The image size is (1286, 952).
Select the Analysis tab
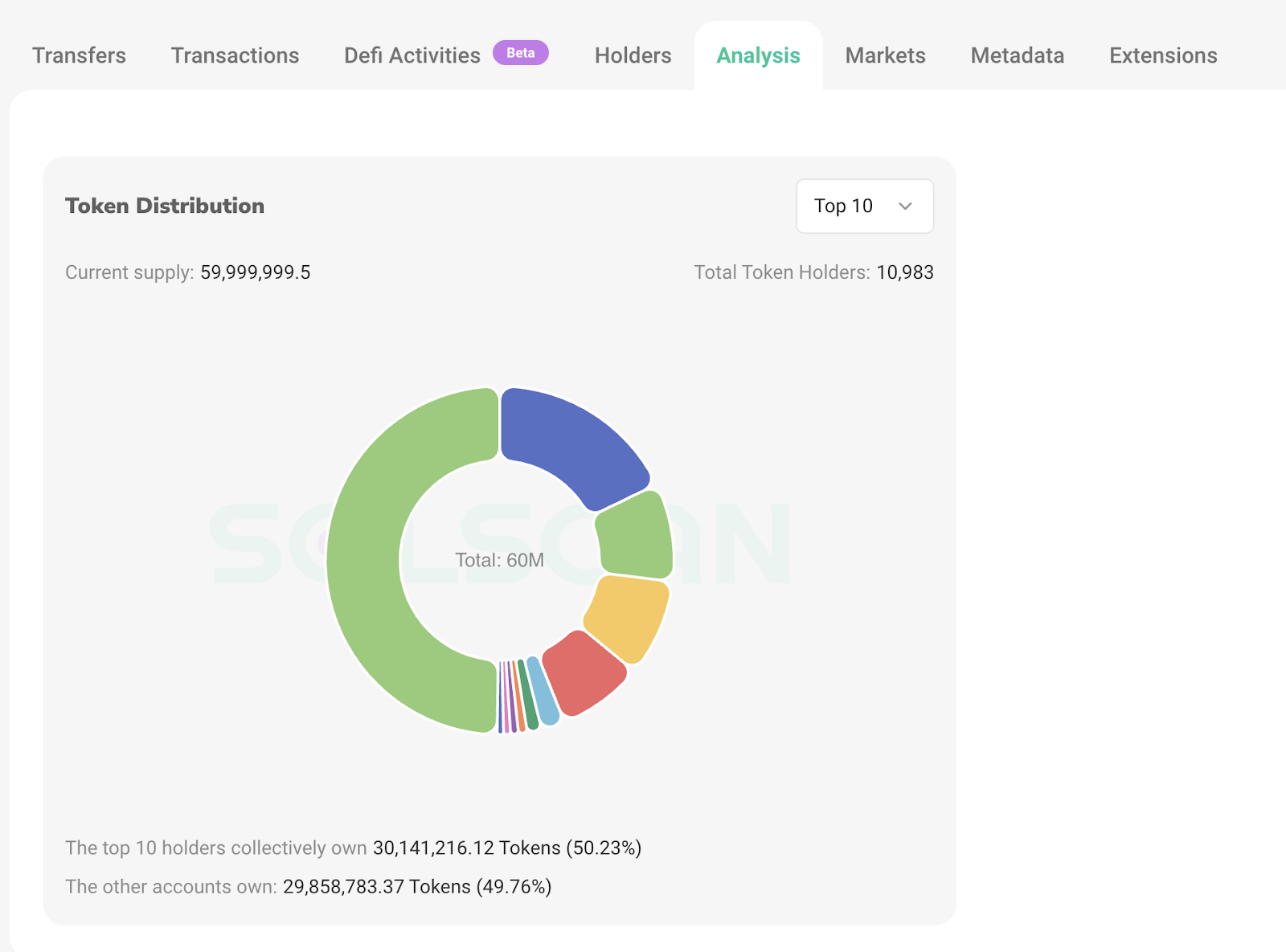(758, 55)
